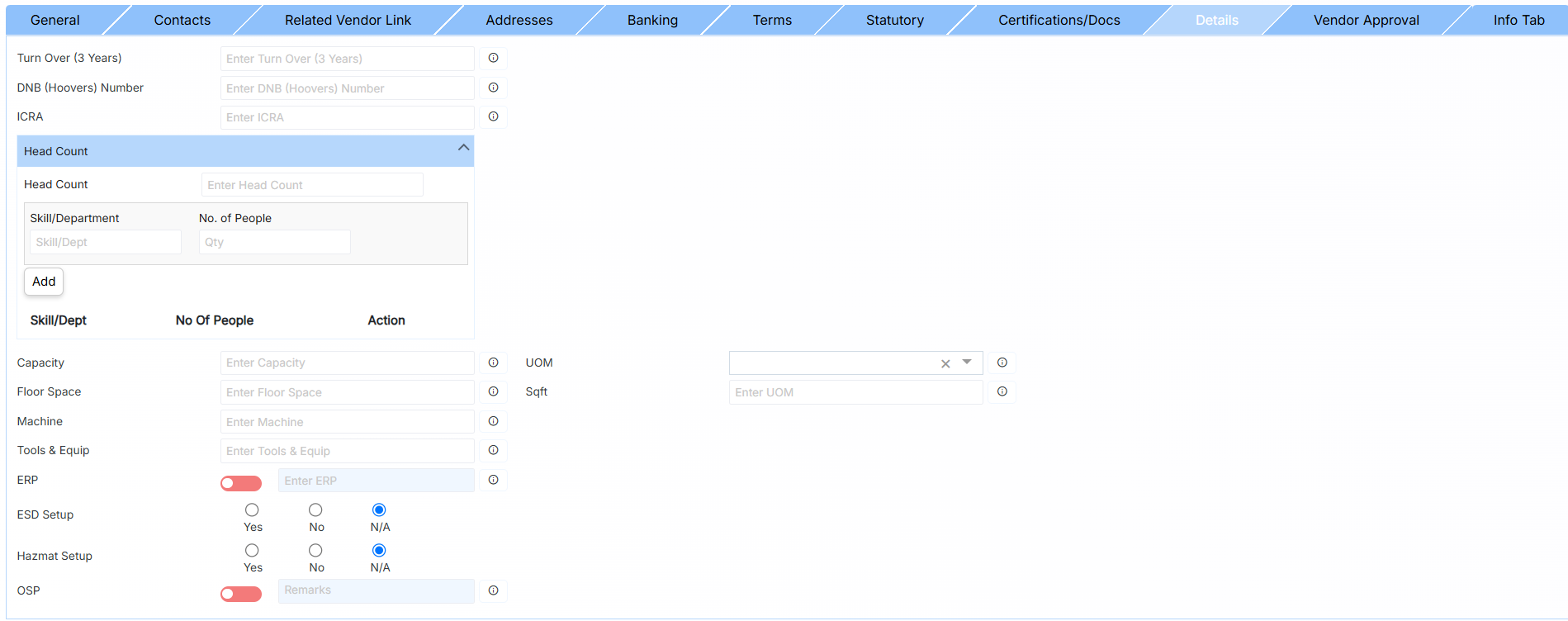Turn on the OSP toggle
1568x621 pixels.
tap(240, 594)
